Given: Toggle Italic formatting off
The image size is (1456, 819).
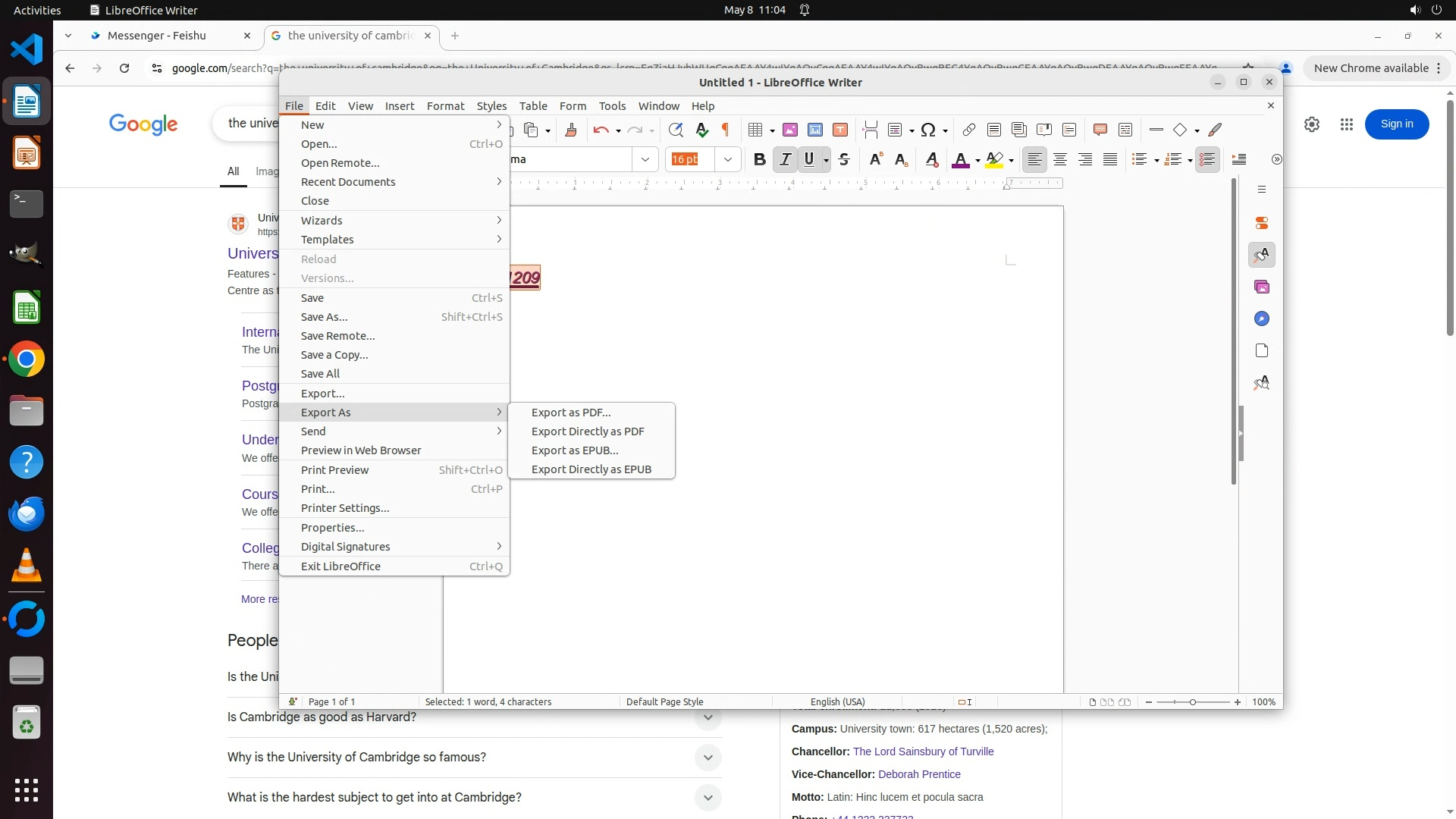Looking at the screenshot, I should click(x=785, y=159).
